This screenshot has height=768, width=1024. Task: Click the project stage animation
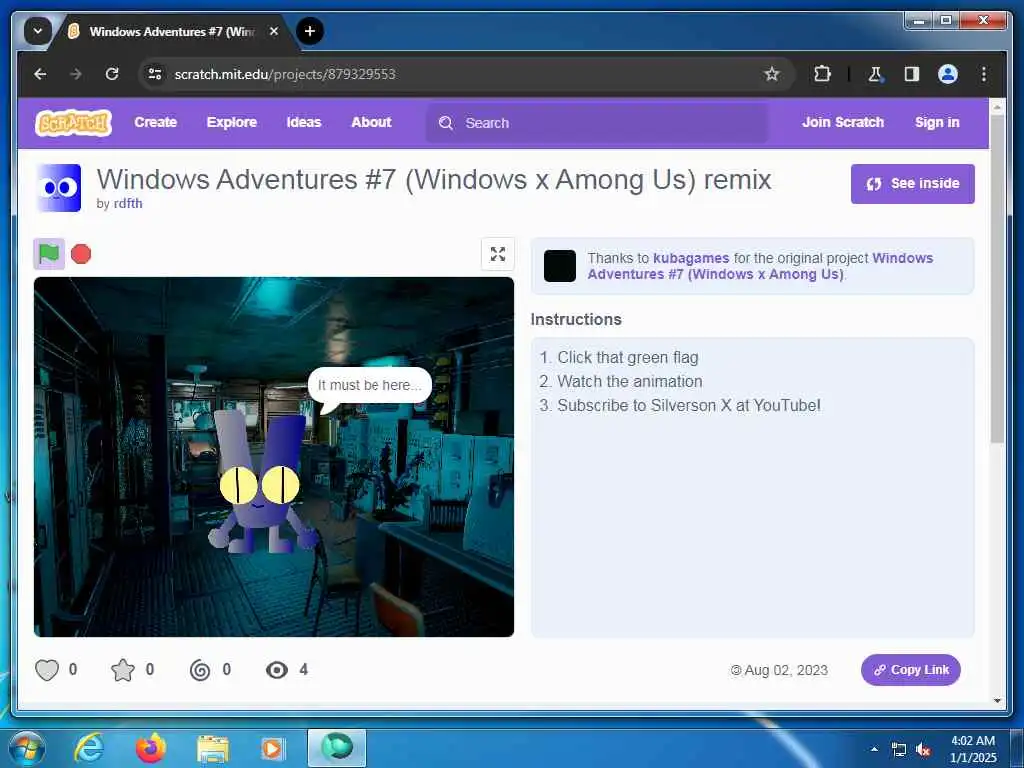tap(274, 456)
